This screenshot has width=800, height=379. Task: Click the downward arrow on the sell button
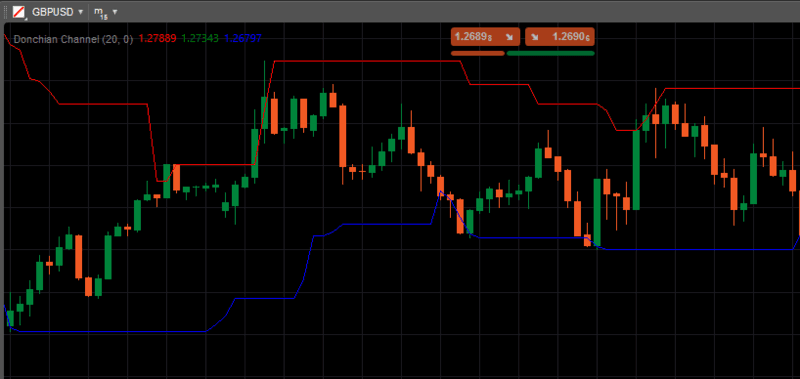coord(509,37)
